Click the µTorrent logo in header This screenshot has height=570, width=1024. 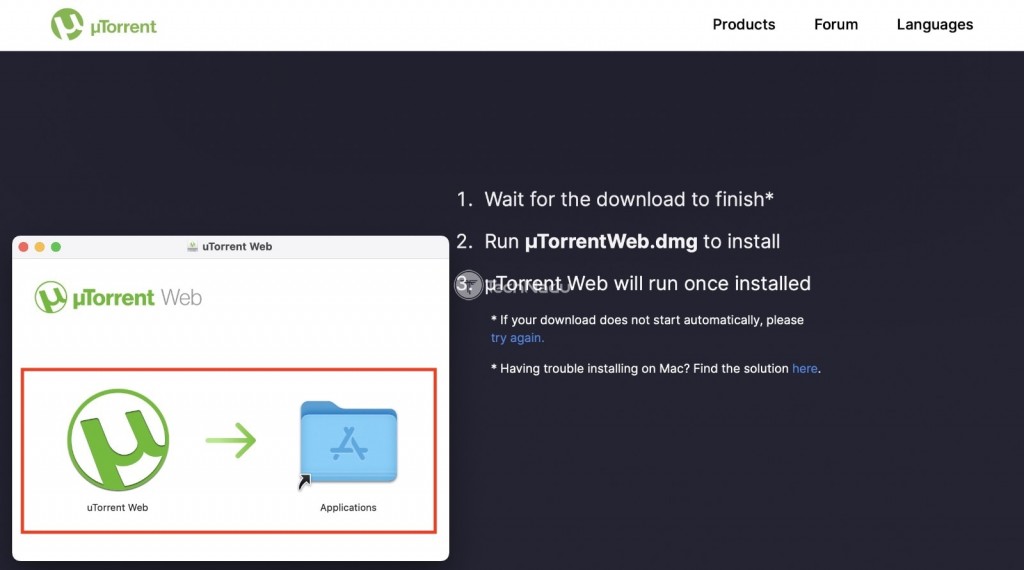coord(104,25)
